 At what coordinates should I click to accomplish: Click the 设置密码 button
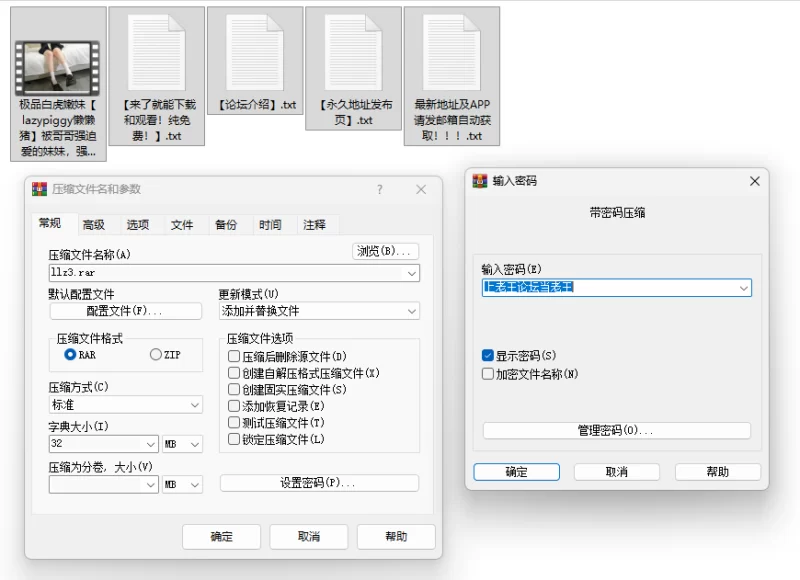point(317,485)
